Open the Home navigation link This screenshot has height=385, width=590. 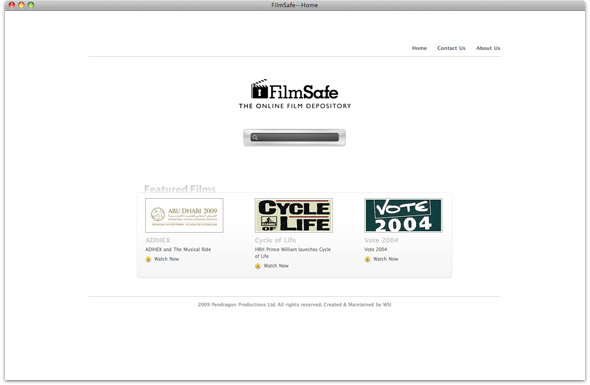419,48
